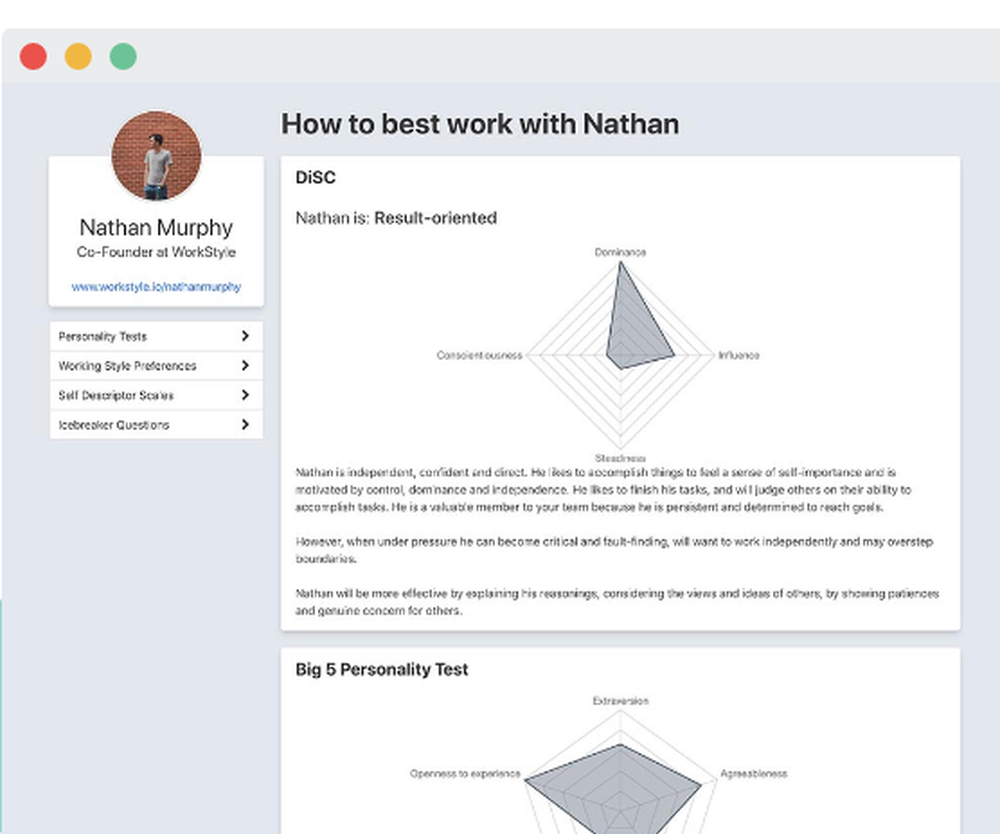Expand chevron next to Working Style Preferences

[245, 365]
